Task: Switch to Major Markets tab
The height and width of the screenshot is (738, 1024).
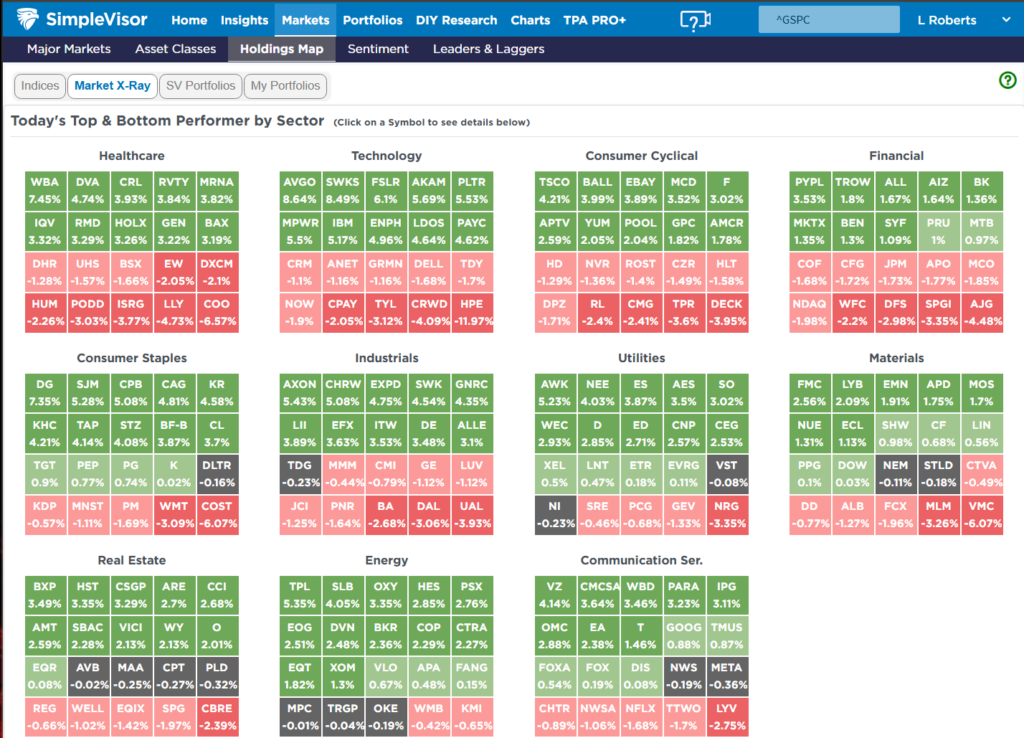Action: point(69,49)
